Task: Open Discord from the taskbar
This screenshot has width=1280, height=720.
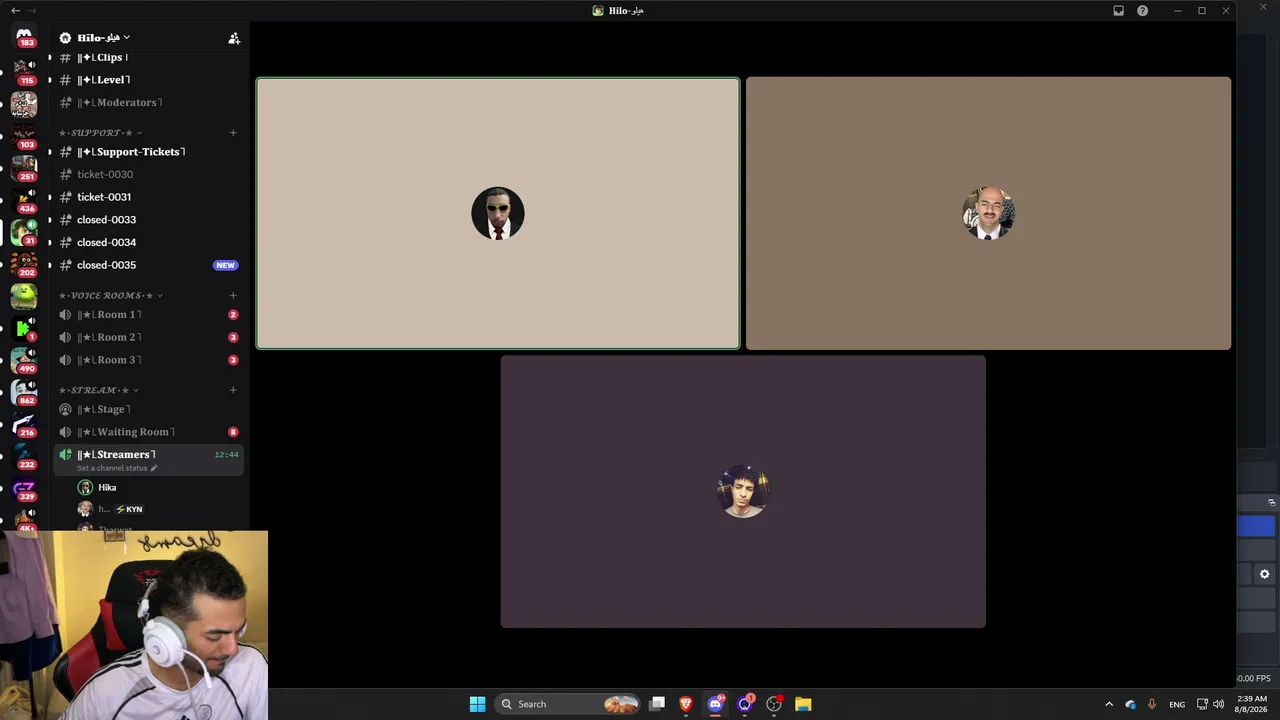Action: point(715,704)
